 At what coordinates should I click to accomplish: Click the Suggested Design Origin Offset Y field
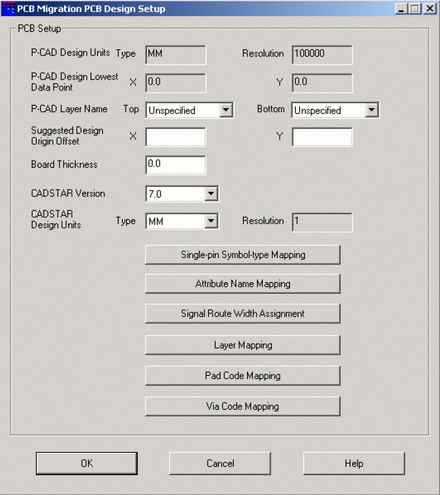tap(322, 137)
